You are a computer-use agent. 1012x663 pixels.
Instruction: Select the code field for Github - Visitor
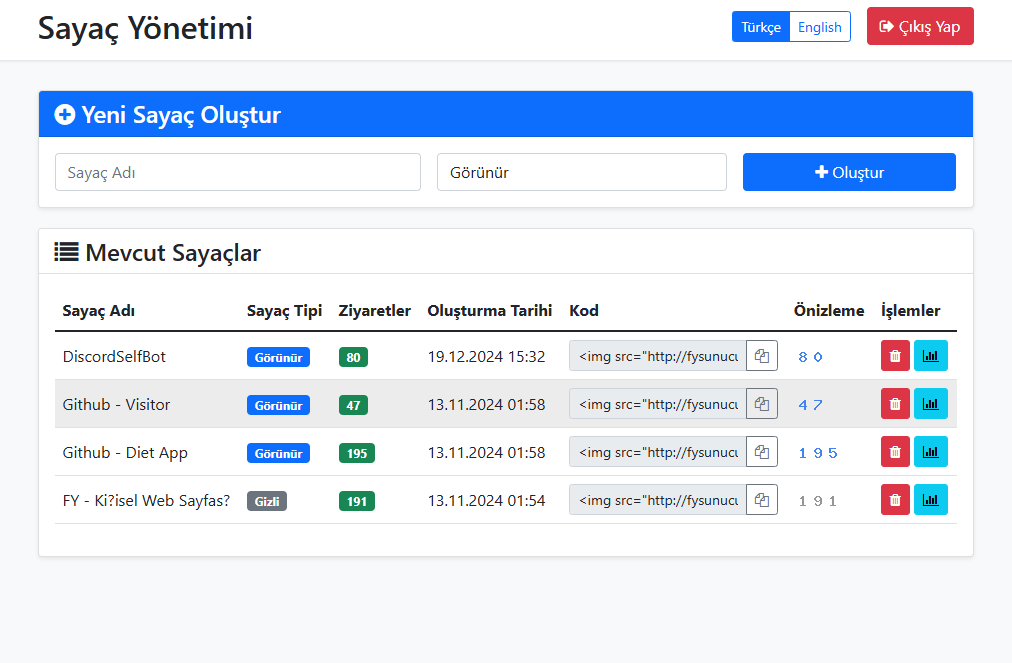[658, 404]
